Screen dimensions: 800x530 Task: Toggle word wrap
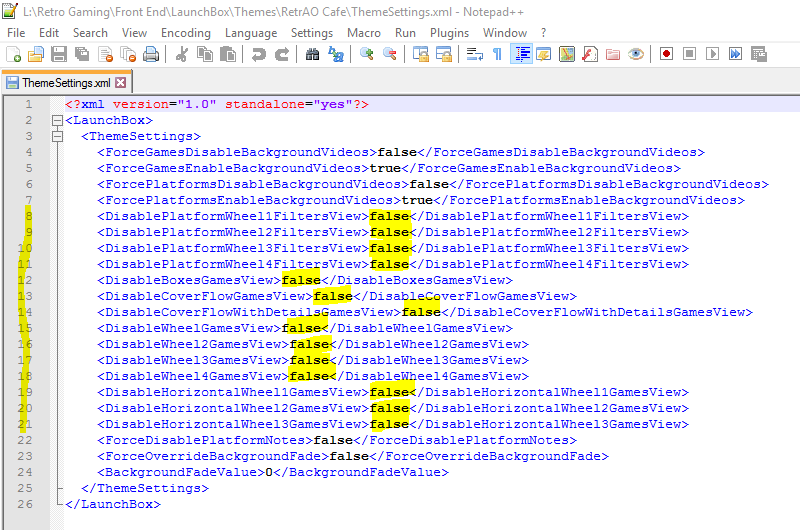pyautogui.click(x=474, y=54)
